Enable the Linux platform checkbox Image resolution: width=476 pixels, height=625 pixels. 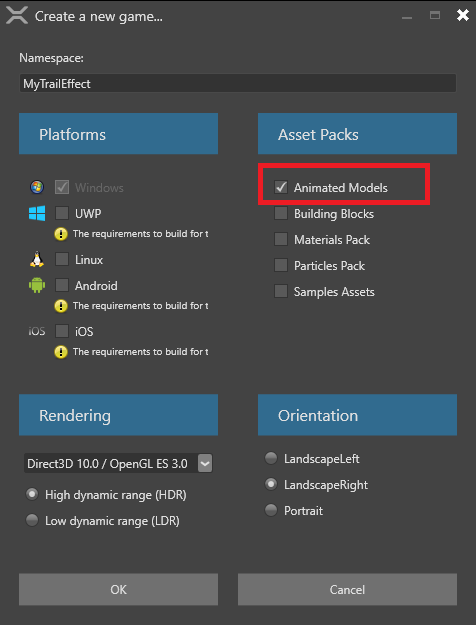coord(62,259)
